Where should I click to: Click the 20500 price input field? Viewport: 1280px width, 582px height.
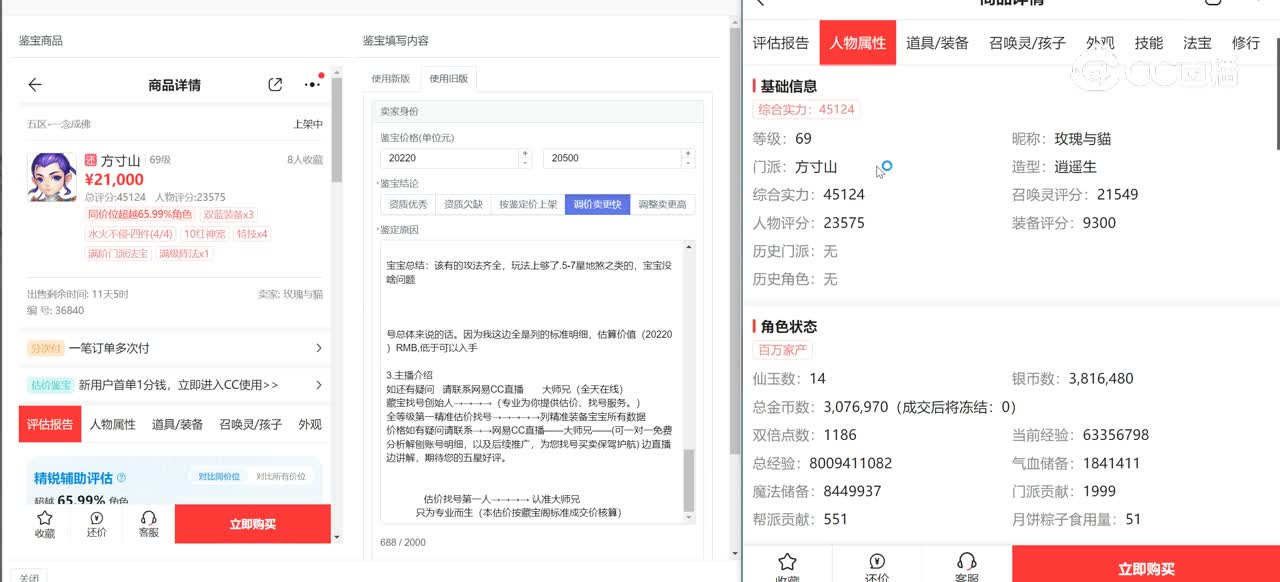point(610,158)
